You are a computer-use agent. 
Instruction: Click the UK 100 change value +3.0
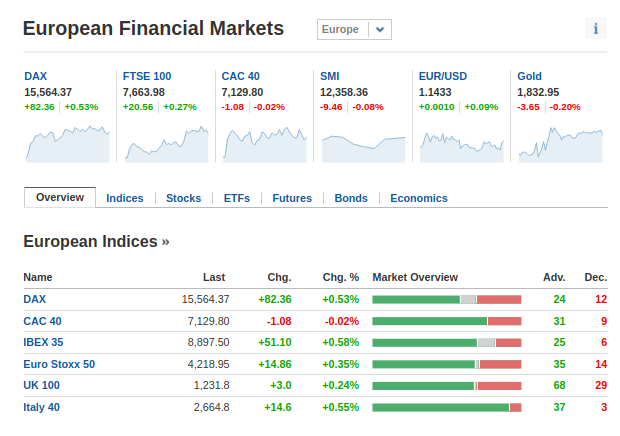(x=281, y=385)
